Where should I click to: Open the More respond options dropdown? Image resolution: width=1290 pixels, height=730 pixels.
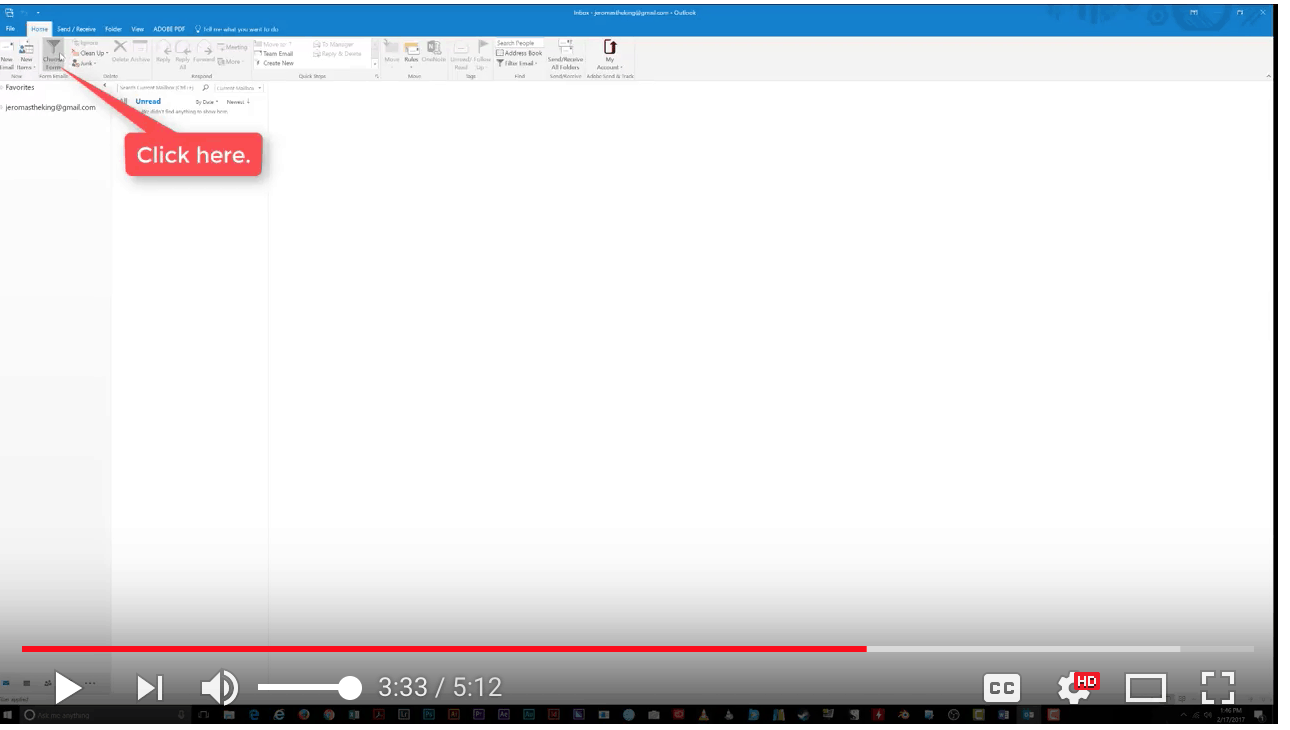(x=230, y=62)
